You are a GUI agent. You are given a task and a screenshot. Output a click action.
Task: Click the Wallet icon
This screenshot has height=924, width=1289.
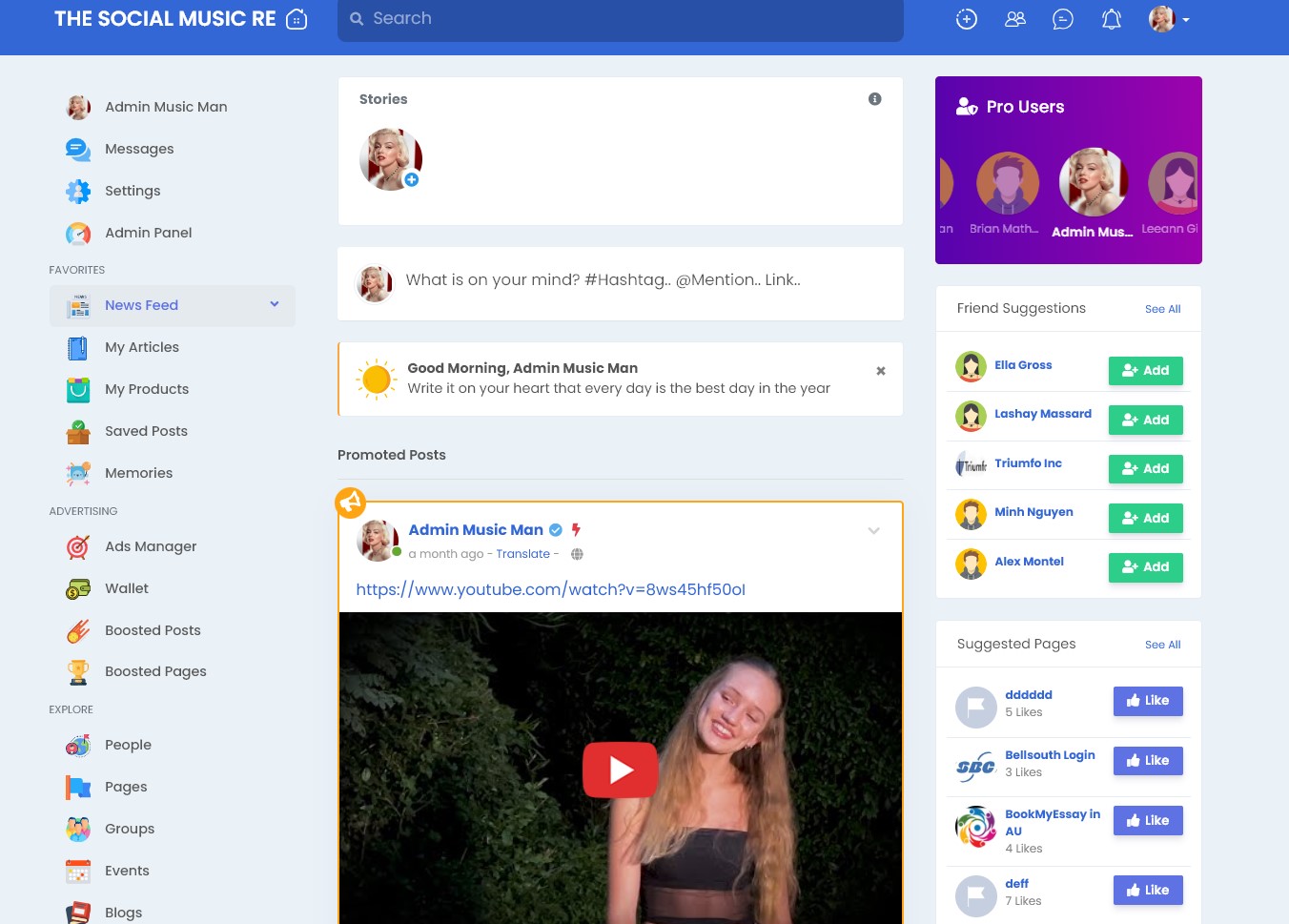pos(78,589)
